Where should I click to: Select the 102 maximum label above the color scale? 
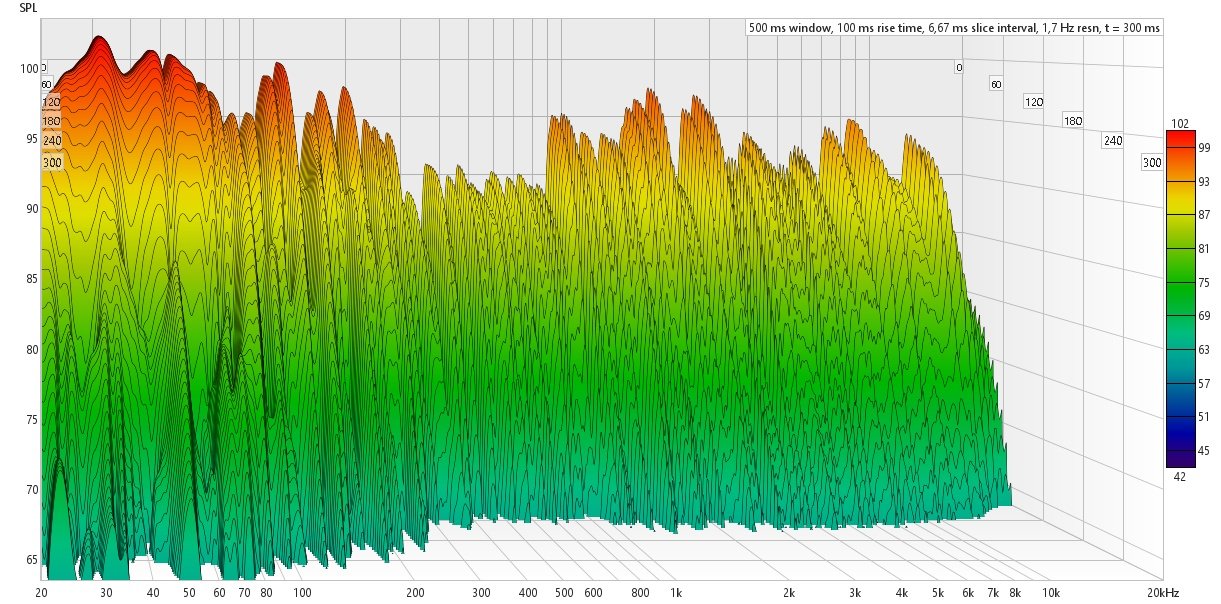(x=1180, y=124)
